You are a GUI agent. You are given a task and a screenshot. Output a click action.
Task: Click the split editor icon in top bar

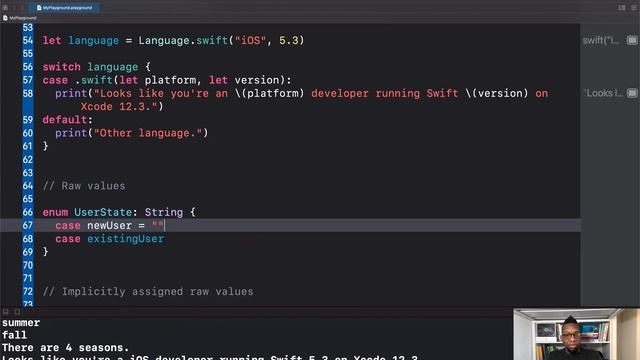[x=622, y=8]
